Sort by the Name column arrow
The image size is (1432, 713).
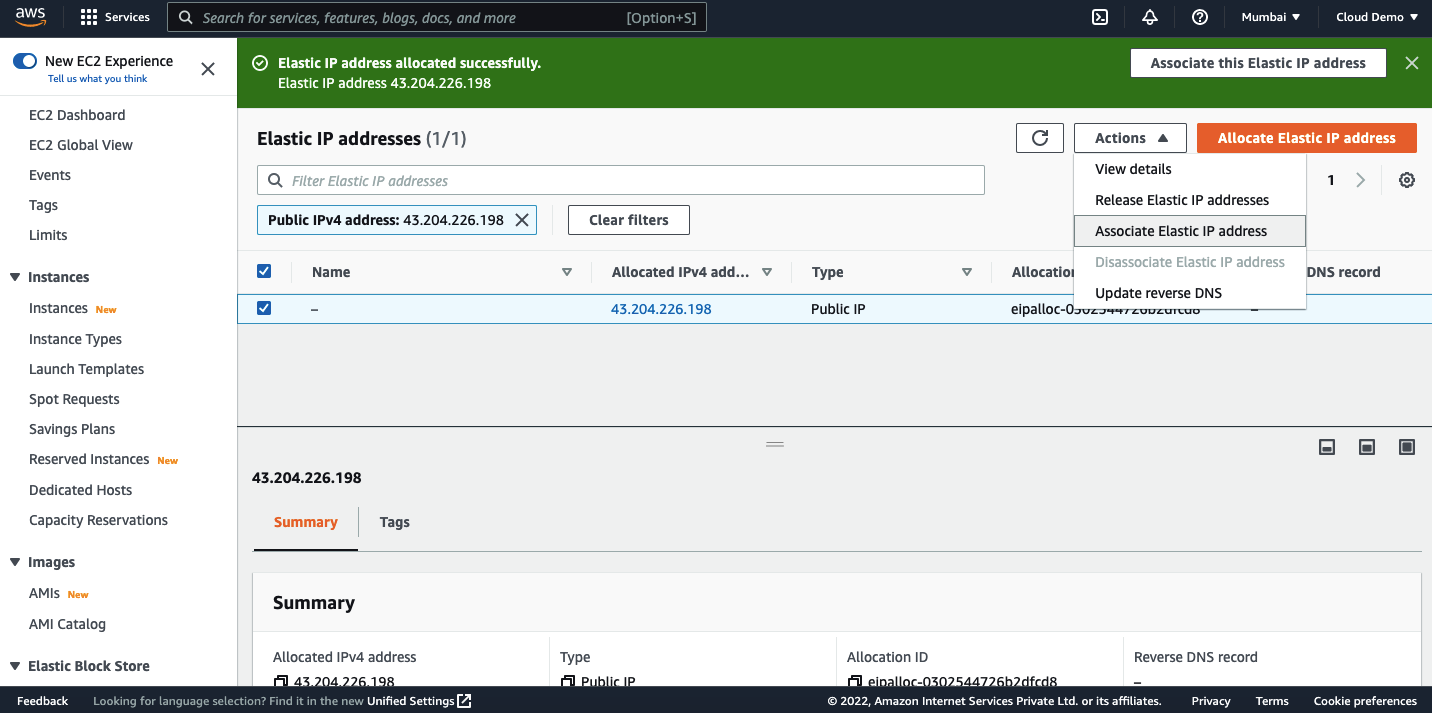pyautogui.click(x=567, y=272)
